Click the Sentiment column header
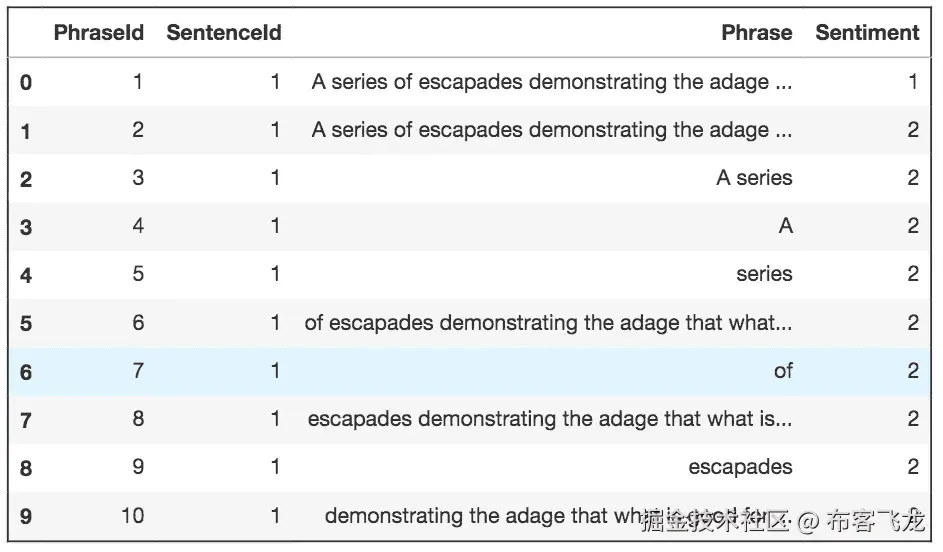This screenshot has height=552, width=943. point(867,33)
